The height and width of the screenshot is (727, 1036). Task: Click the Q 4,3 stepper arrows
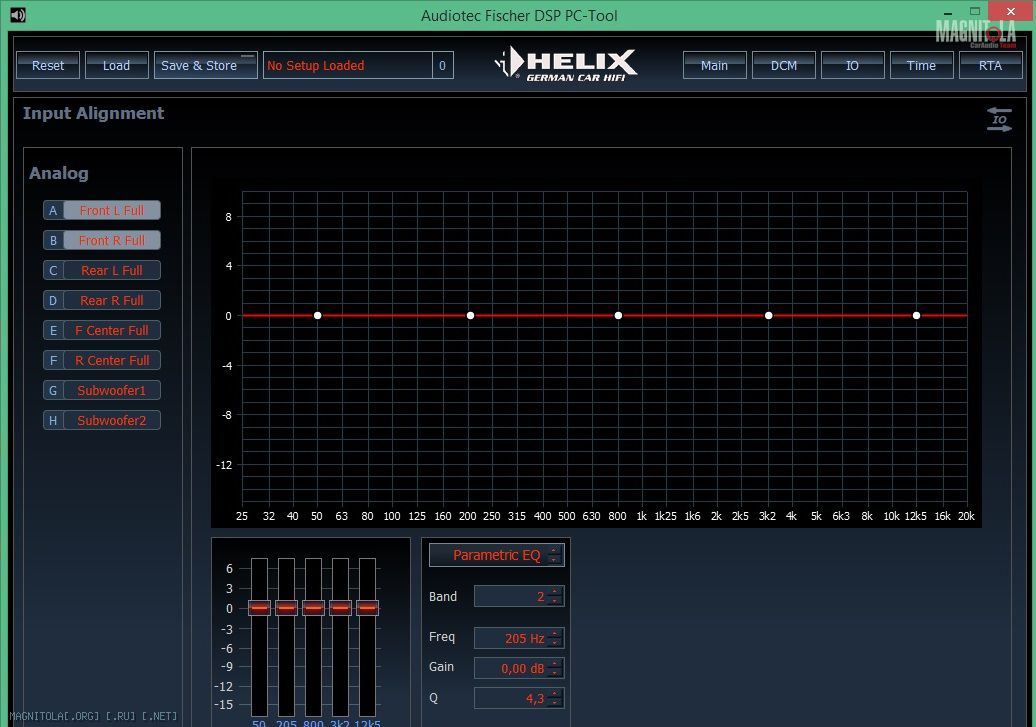click(x=555, y=698)
